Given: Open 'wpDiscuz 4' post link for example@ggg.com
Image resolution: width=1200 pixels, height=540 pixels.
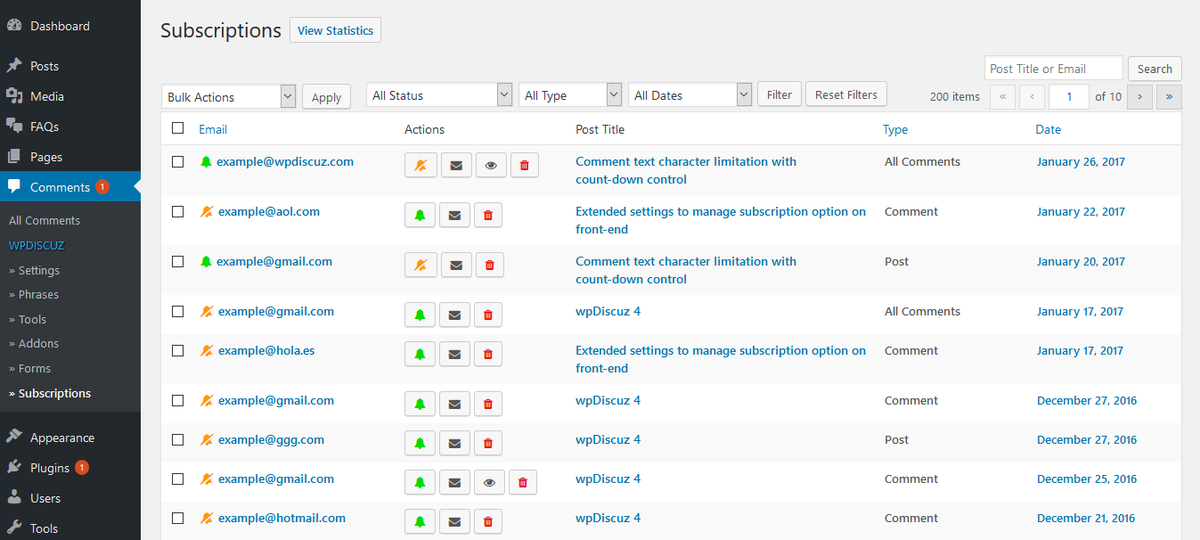Looking at the screenshot, I should tap(608, 440).
